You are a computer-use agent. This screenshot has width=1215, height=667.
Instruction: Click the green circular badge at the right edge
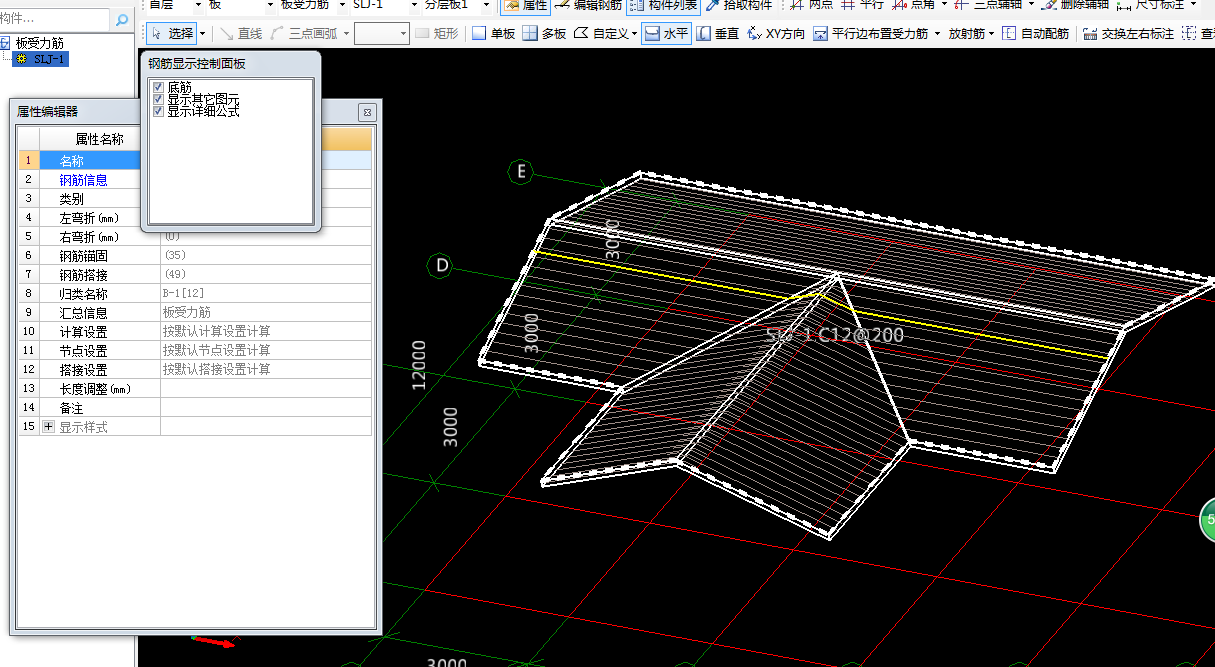coord(1207,520)
